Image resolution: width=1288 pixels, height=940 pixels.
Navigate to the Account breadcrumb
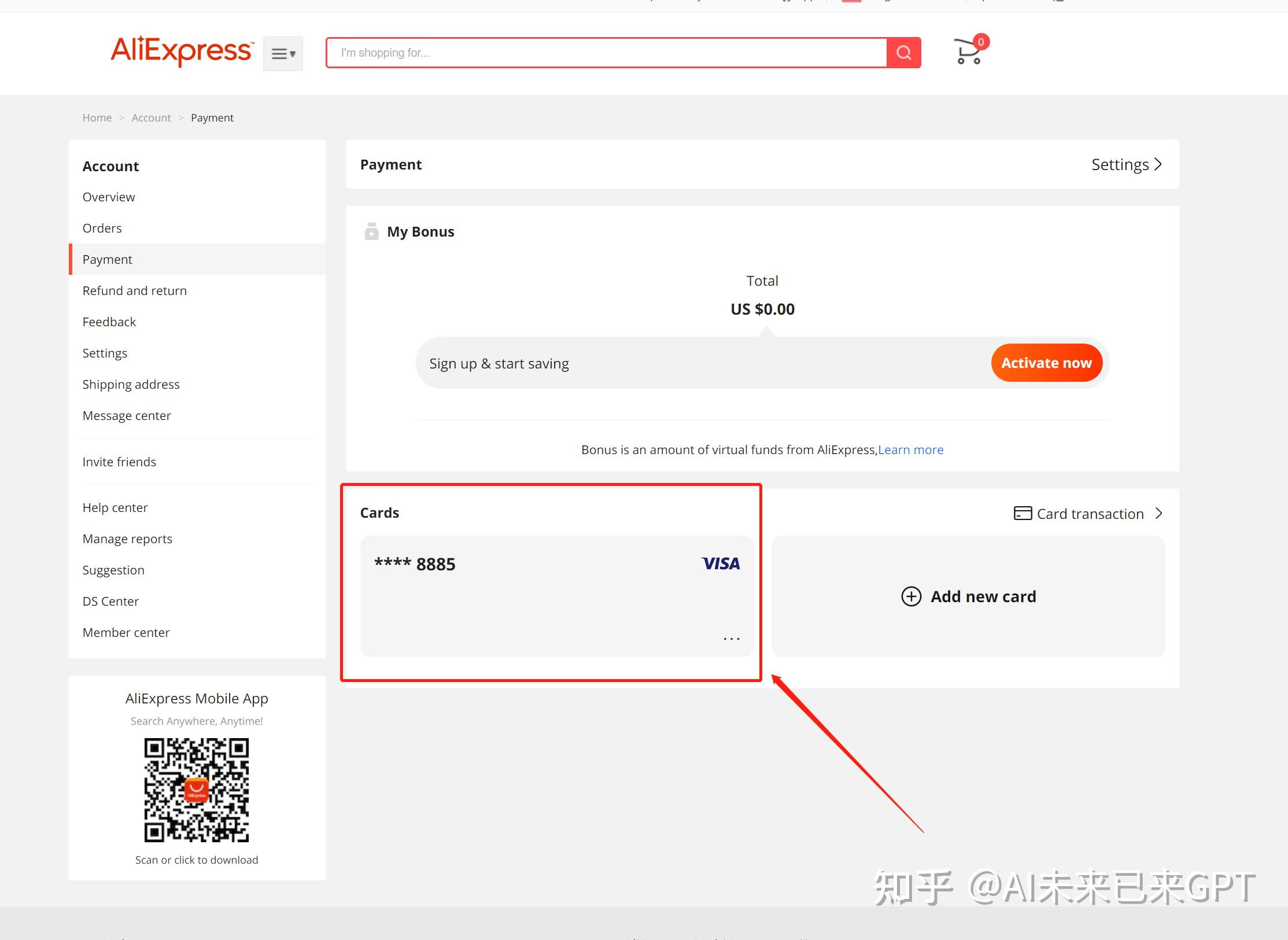point(151,117)
